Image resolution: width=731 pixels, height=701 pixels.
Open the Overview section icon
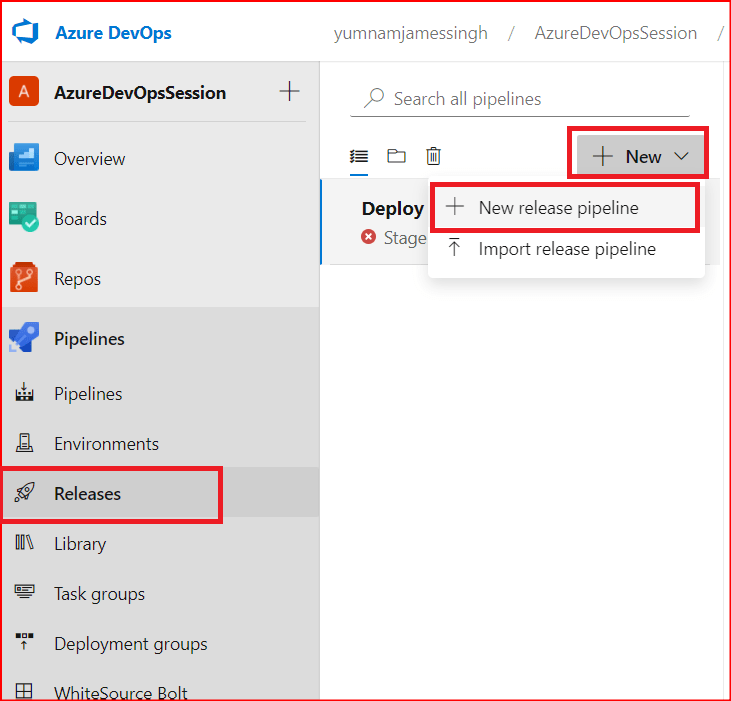click(24, 159)
